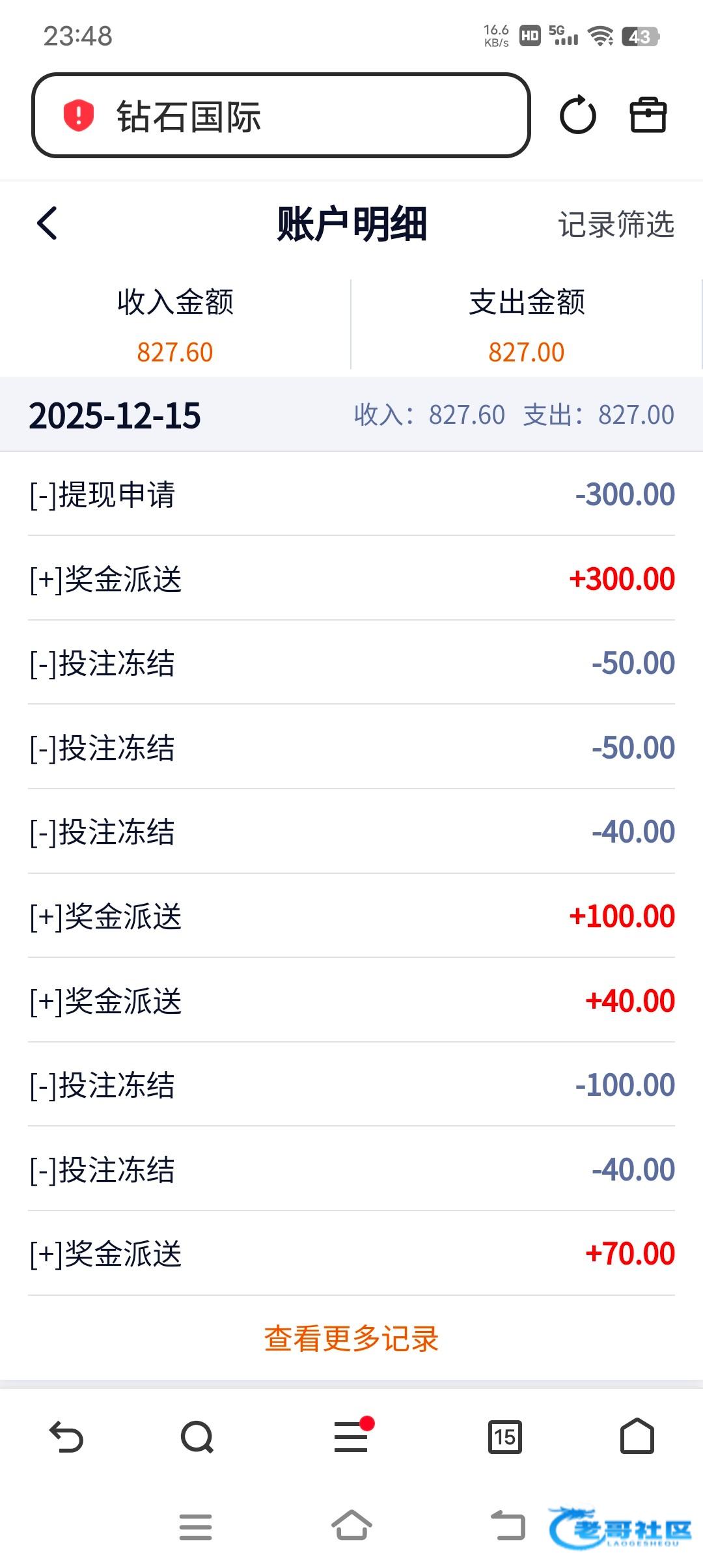Screen dimensions: 703x1568
Task: Open the briefcase toolbox icon
Action: tap(648, 116)
